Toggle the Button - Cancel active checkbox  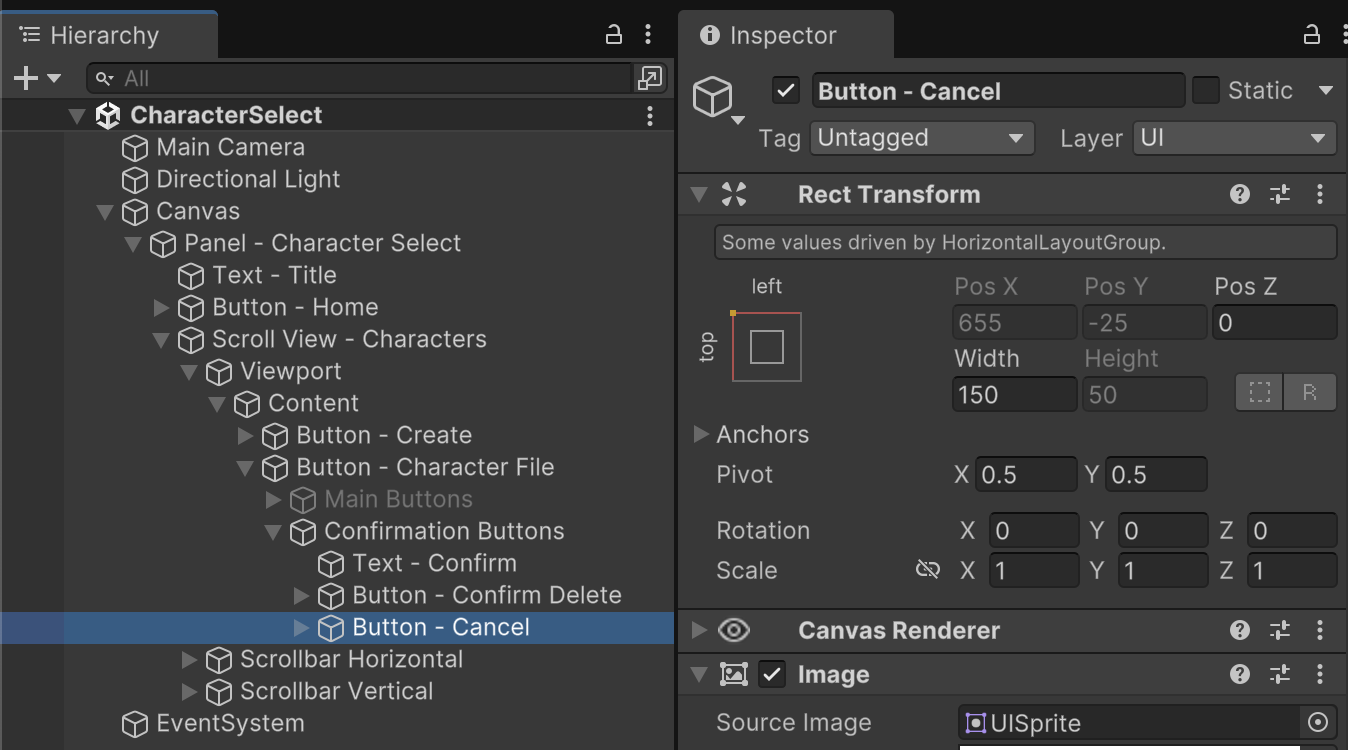[786, 91]
